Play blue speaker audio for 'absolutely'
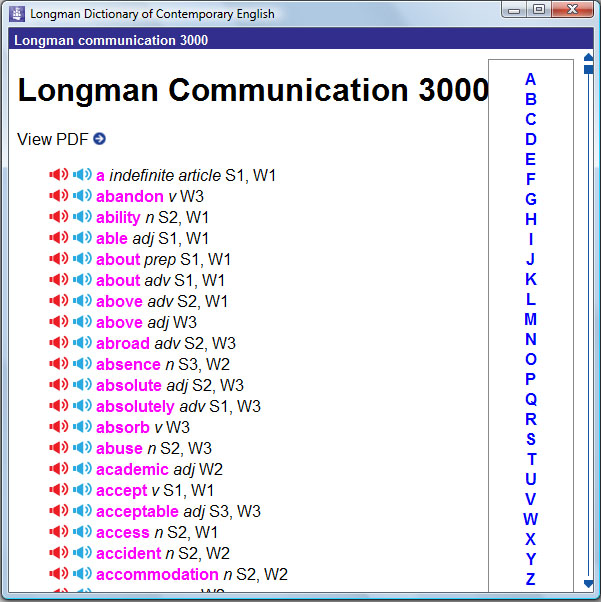Viewport: 601px width, 602px height. (82, 406)
